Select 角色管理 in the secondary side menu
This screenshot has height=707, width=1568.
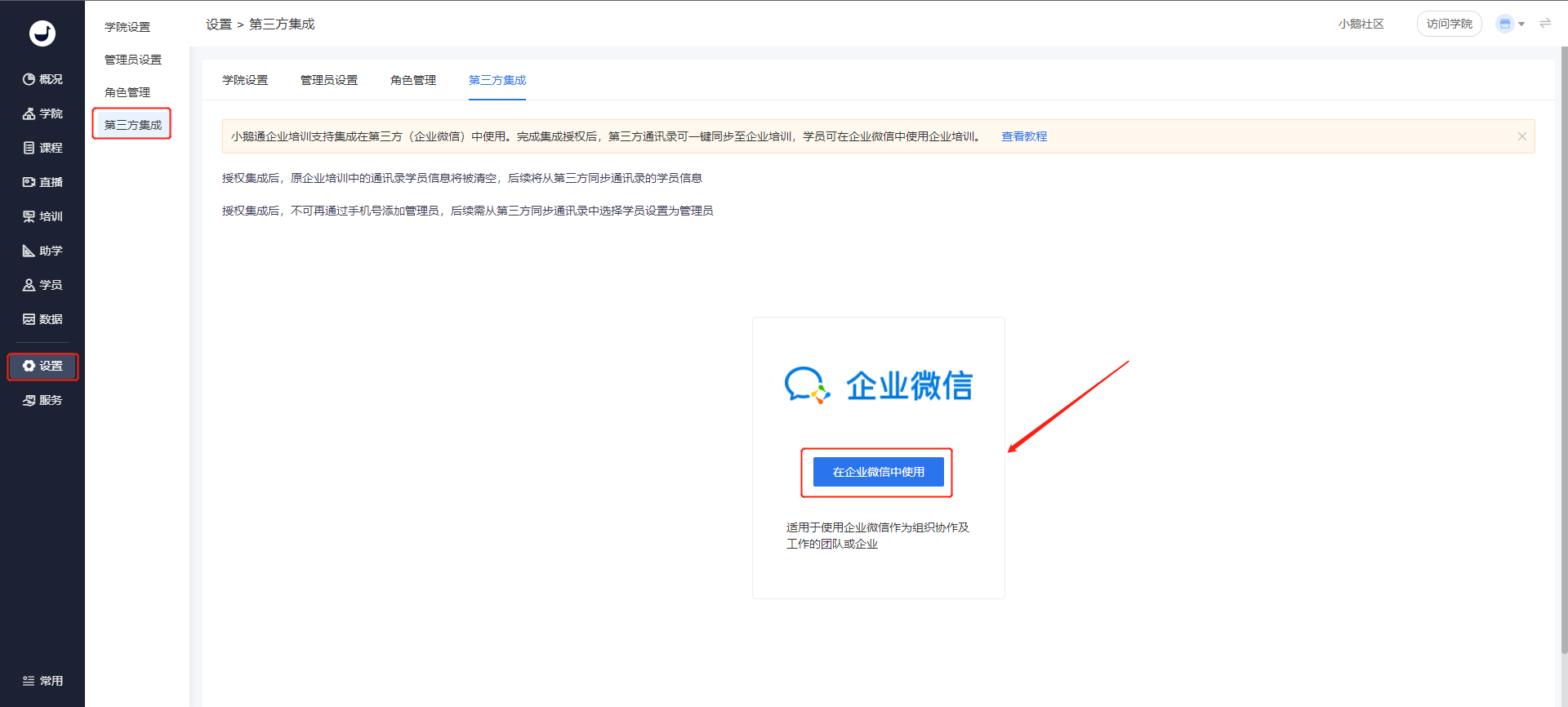127,92
